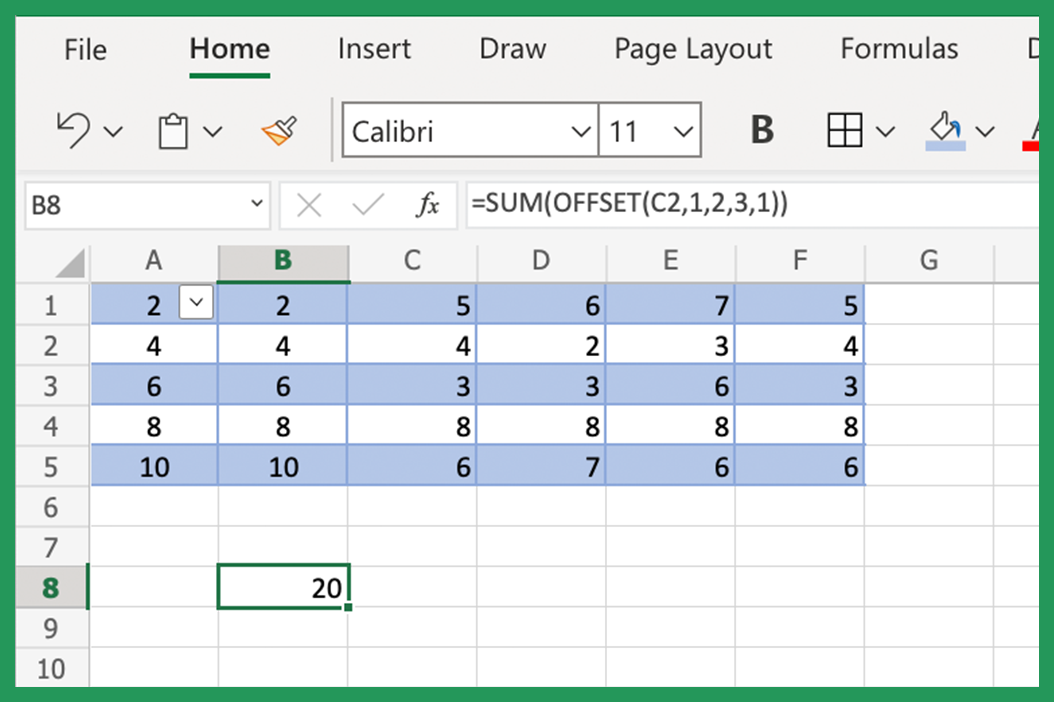
Task: Click the Select All corner triangle
Action: tap(70, 262)
